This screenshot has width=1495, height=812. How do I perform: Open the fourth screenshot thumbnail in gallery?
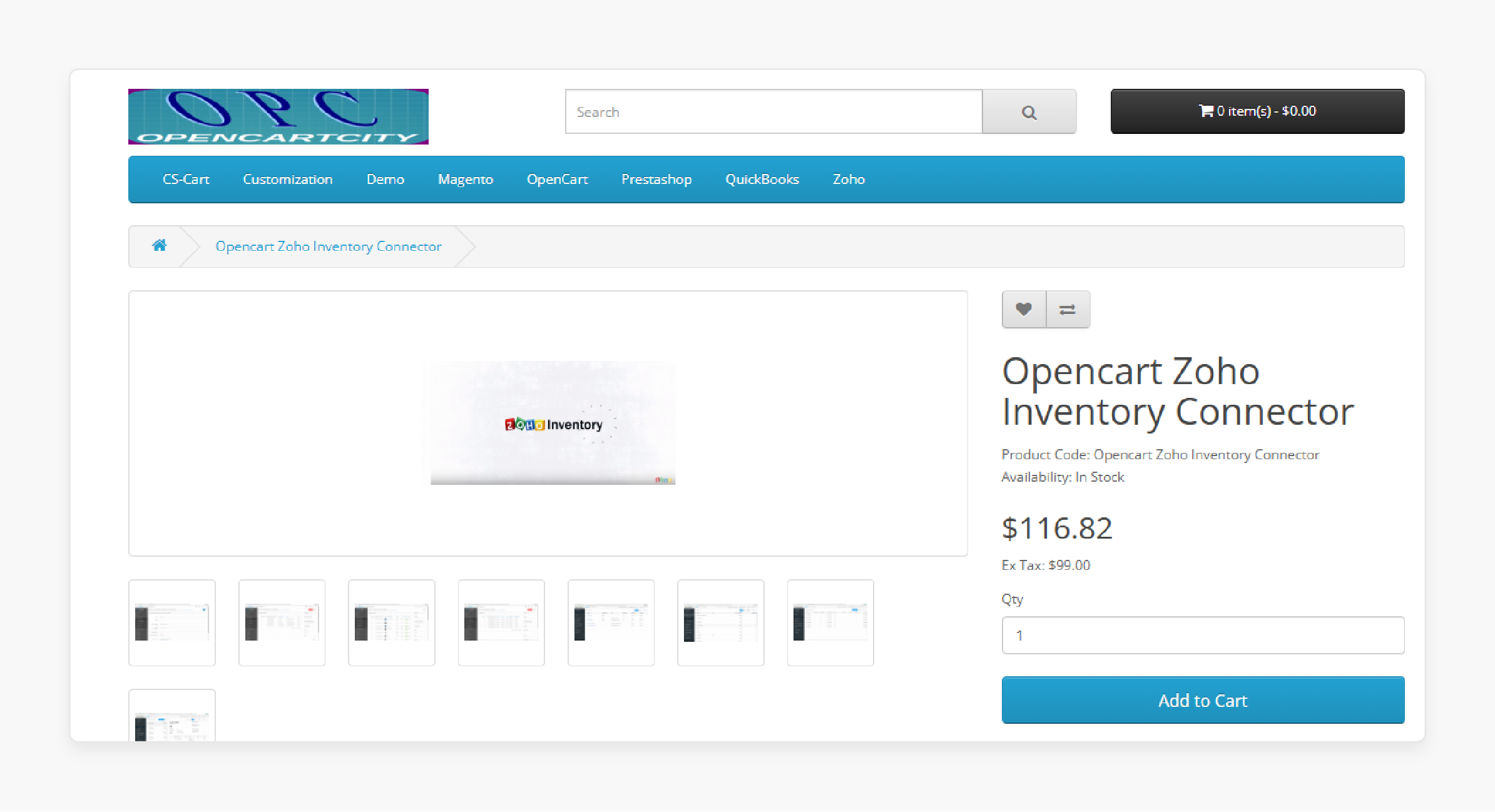click(501, 622)
